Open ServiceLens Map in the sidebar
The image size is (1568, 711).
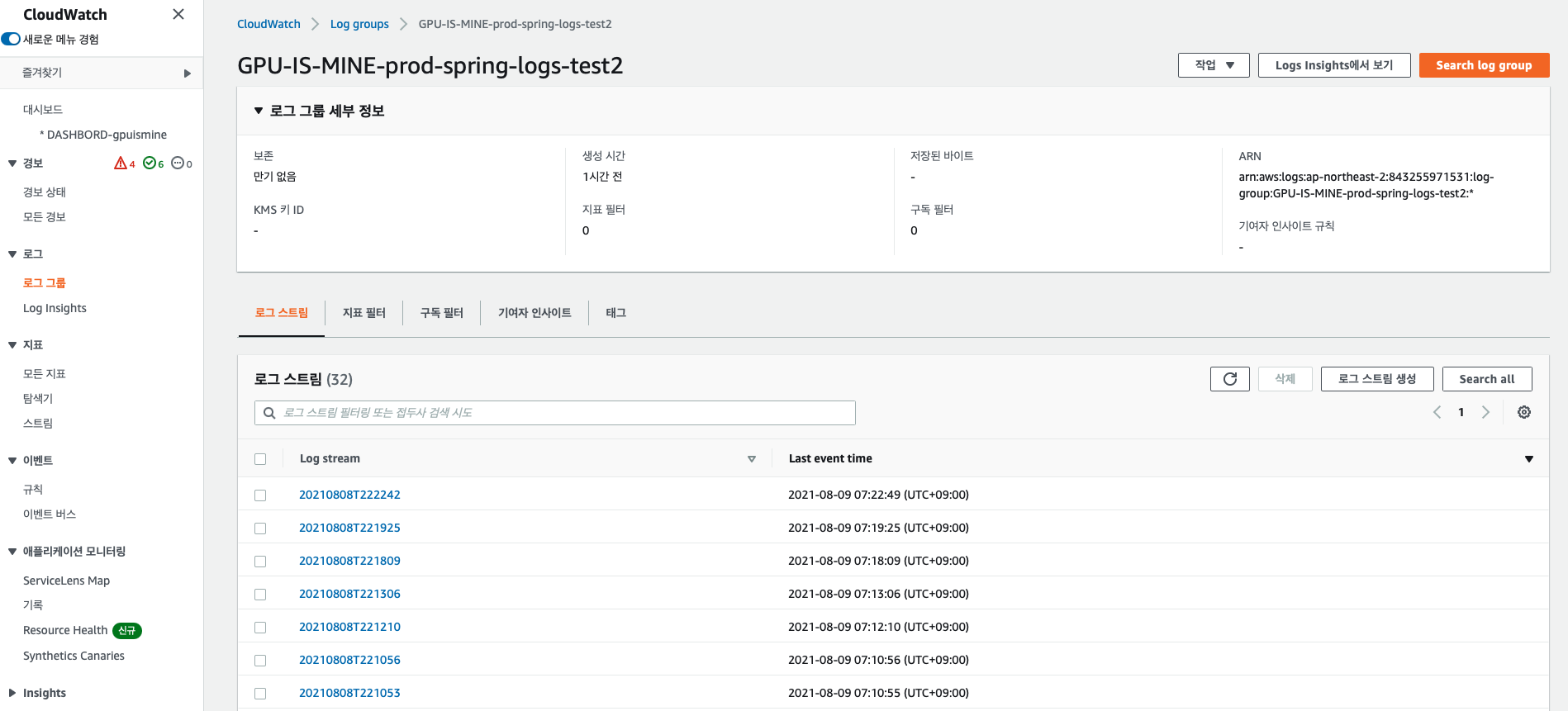click(x=66, y=581)
